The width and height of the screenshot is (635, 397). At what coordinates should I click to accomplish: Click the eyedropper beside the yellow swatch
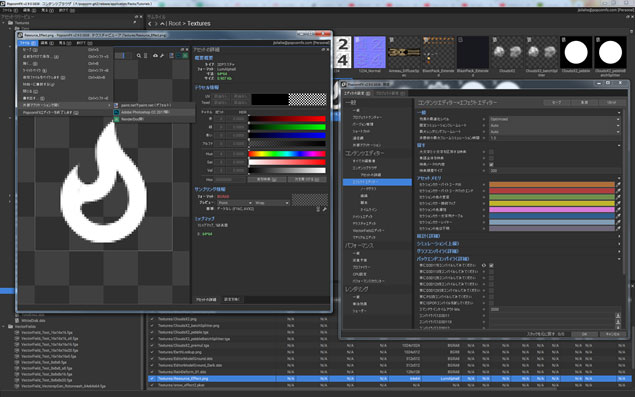(618, 203)
